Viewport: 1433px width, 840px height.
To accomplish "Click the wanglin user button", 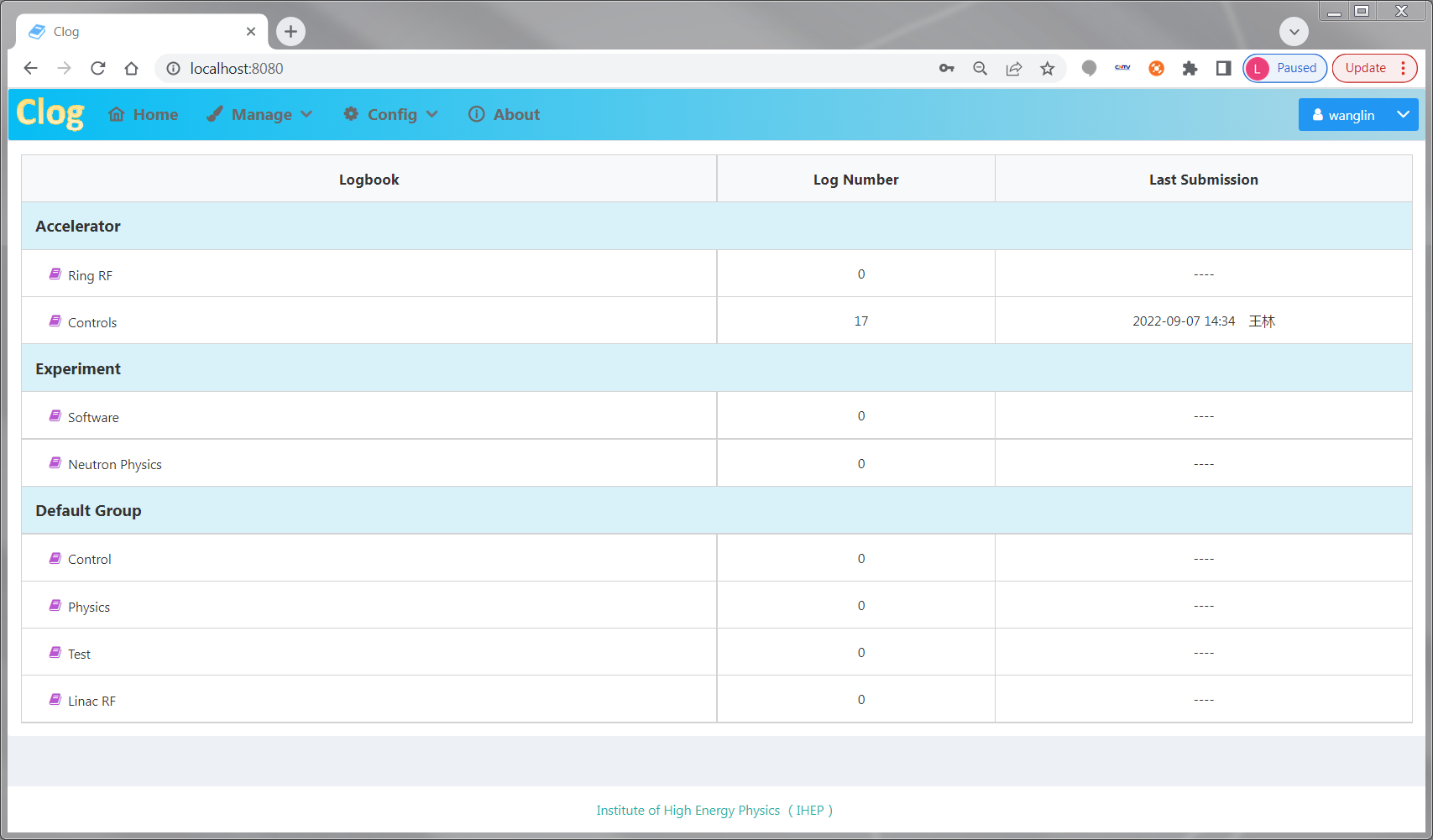I will click(x=1343, y=115).
